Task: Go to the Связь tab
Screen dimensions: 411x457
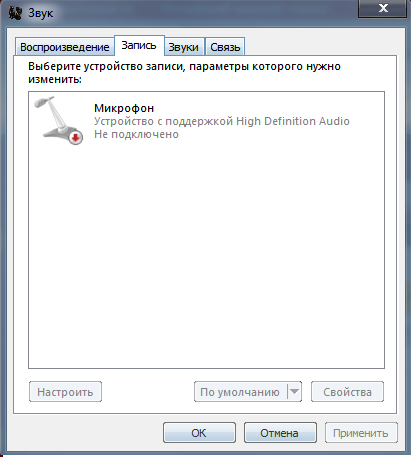Action: (x=225, y=47)
